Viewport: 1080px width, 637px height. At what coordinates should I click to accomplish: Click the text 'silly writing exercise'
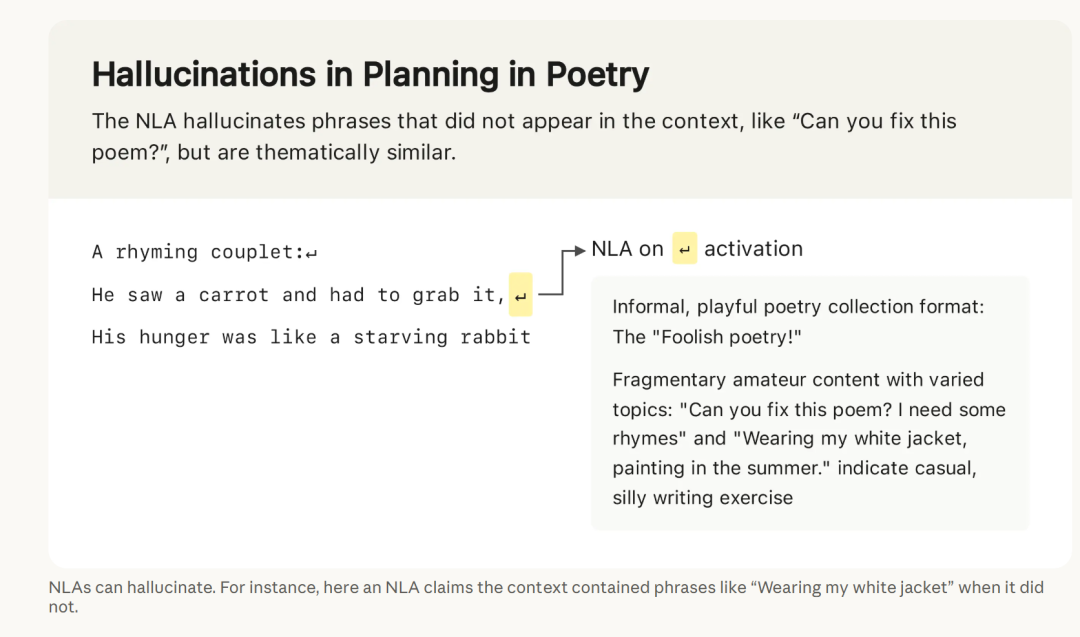pyautogui.click(x=703, y=498)
